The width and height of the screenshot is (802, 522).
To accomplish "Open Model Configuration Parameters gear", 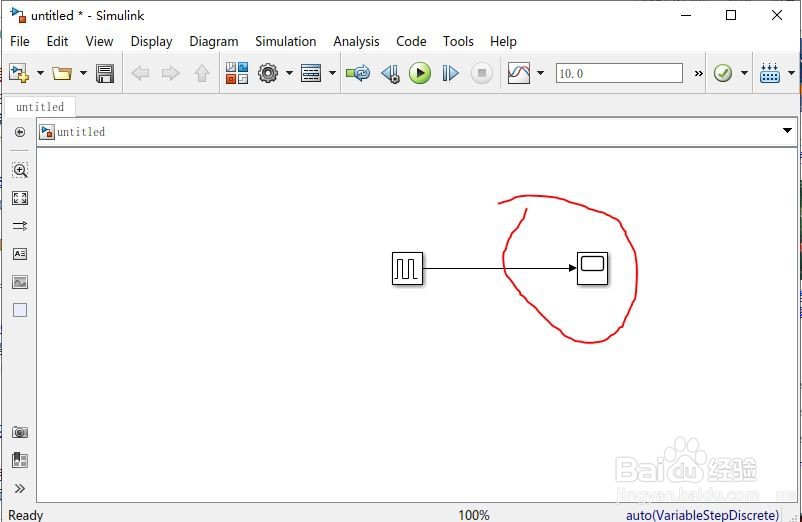I will (x=268, y=73).
